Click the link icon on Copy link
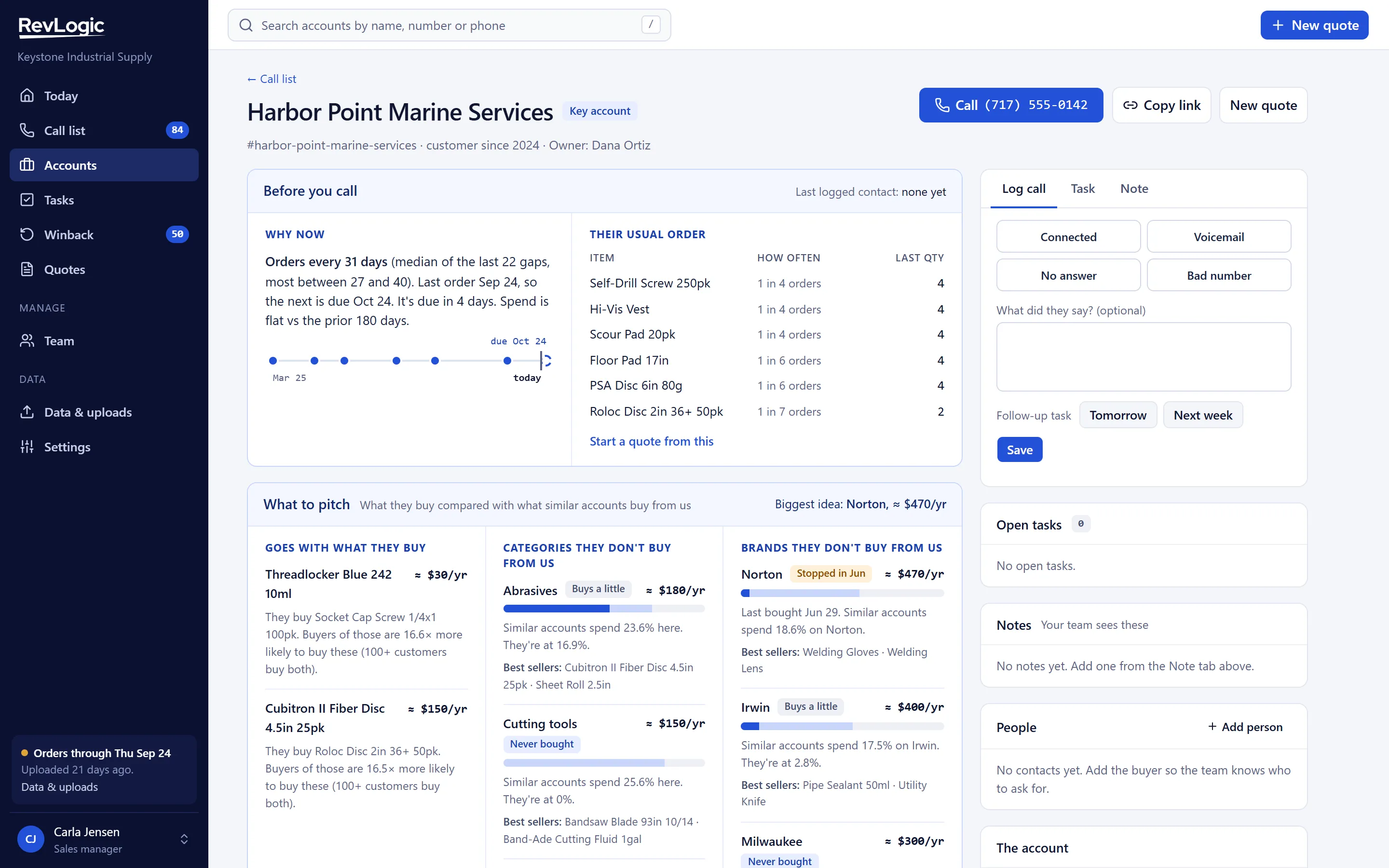Viewport: 1389px width, 868px height. coord(1130,105)
